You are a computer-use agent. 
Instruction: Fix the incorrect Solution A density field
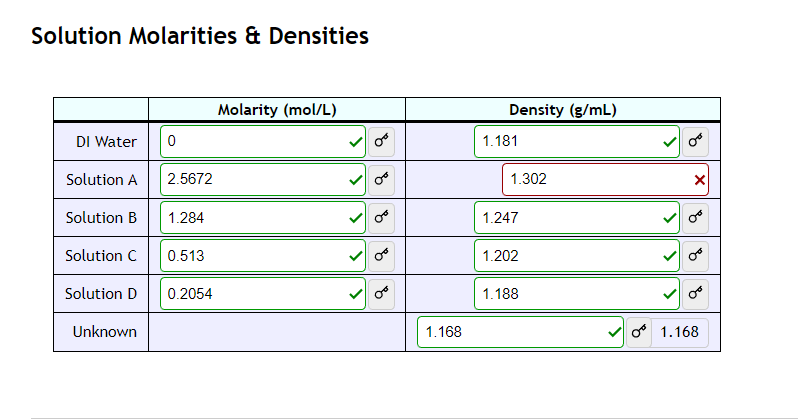(605, 179)
